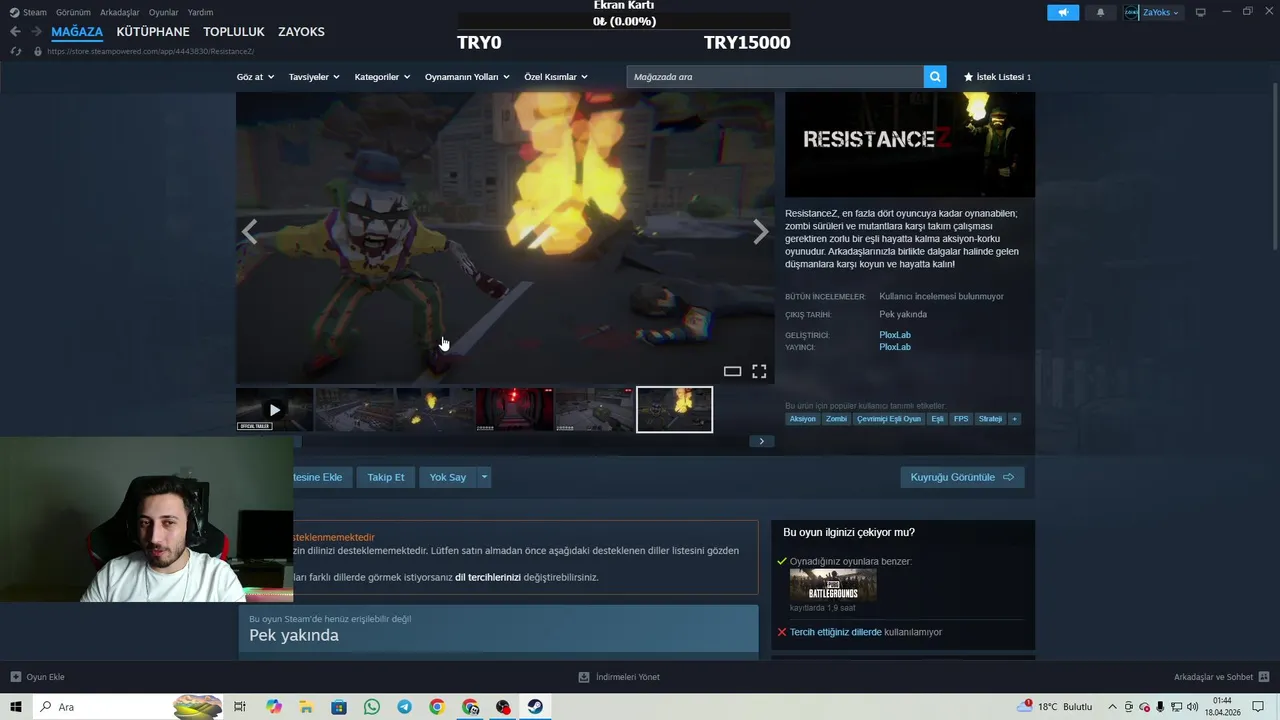
Task: Click the Steam logo menu
Action: pyautogui.click(x=28, y=13)
